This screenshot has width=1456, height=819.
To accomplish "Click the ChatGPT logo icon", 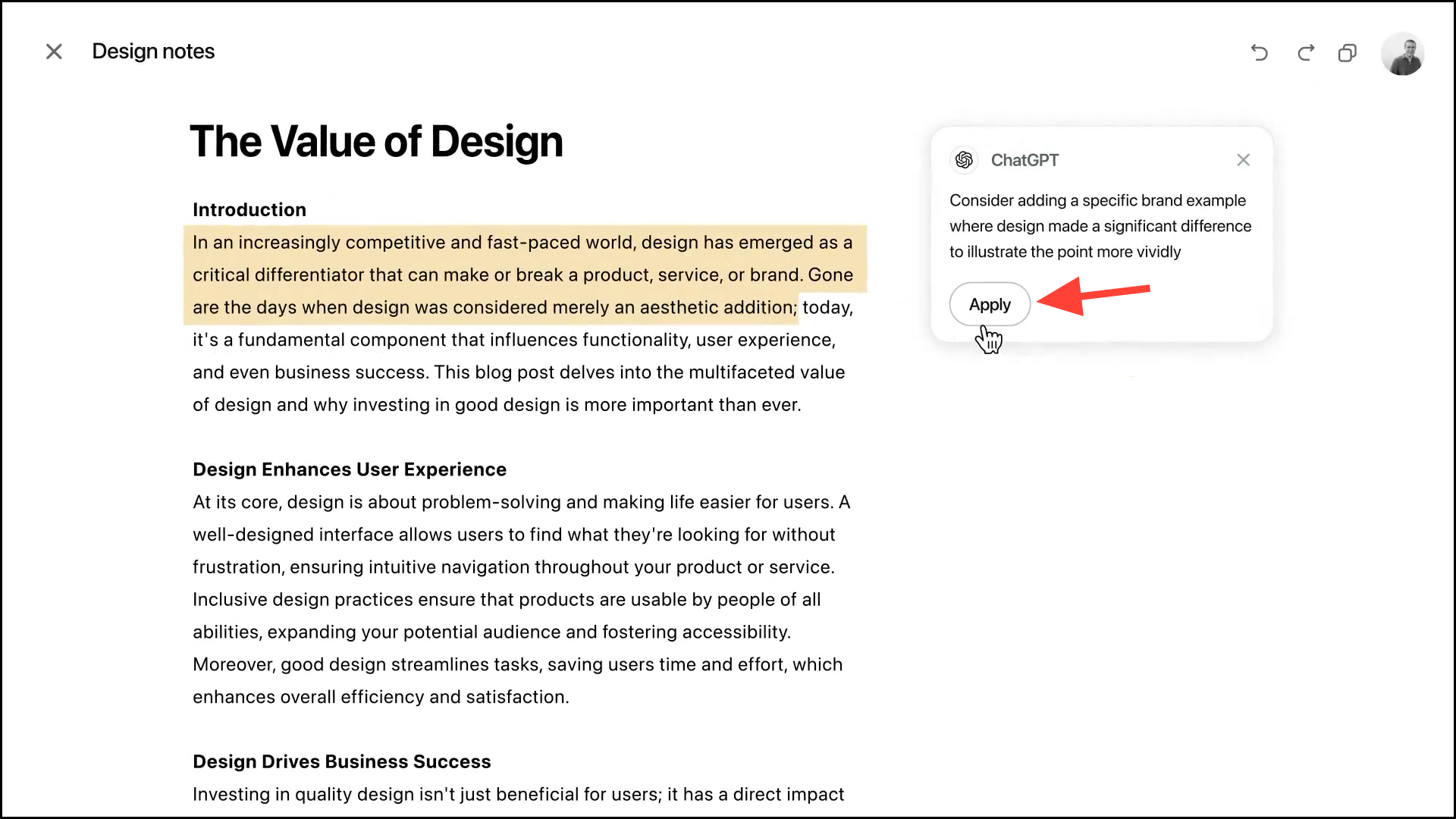I will (x=964, y=160).
